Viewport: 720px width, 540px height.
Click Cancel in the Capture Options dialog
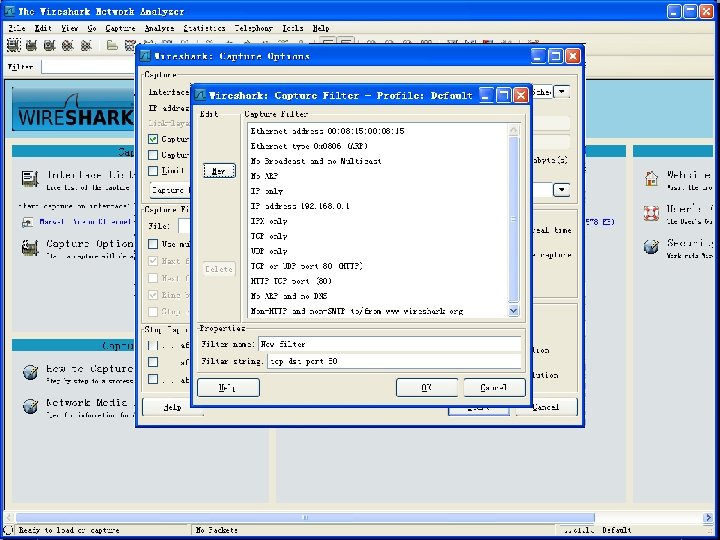[x=546, y=407]
